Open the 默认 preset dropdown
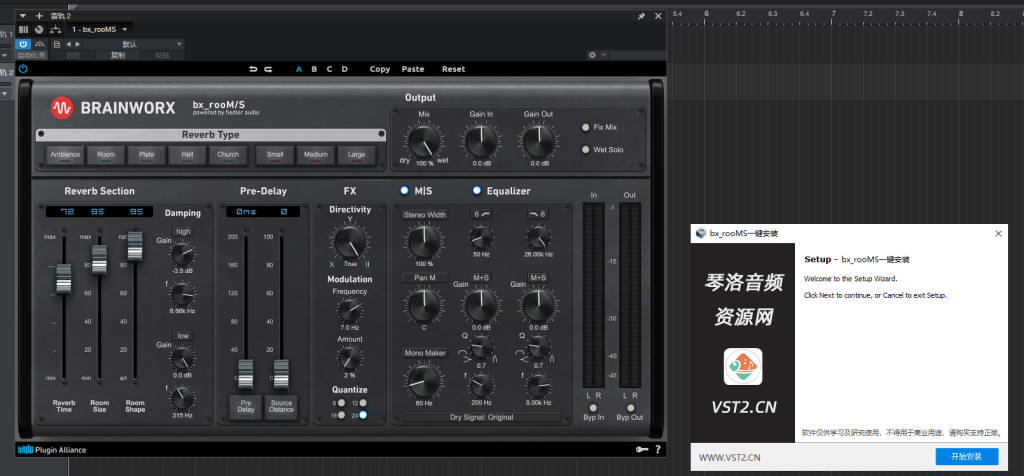The image size is (1024, 476). click(133, 44)
